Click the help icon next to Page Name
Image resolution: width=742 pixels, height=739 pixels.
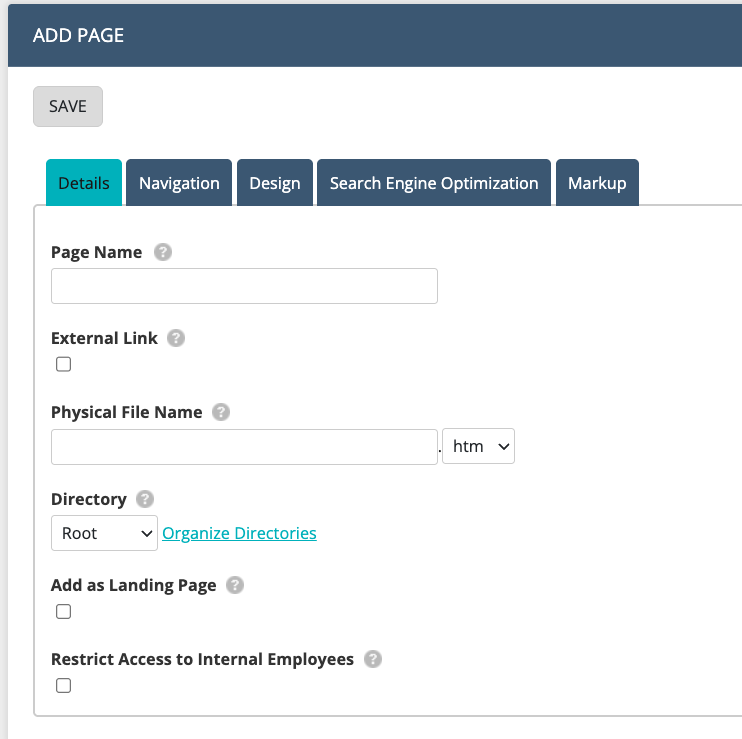[x=164, y=253]
